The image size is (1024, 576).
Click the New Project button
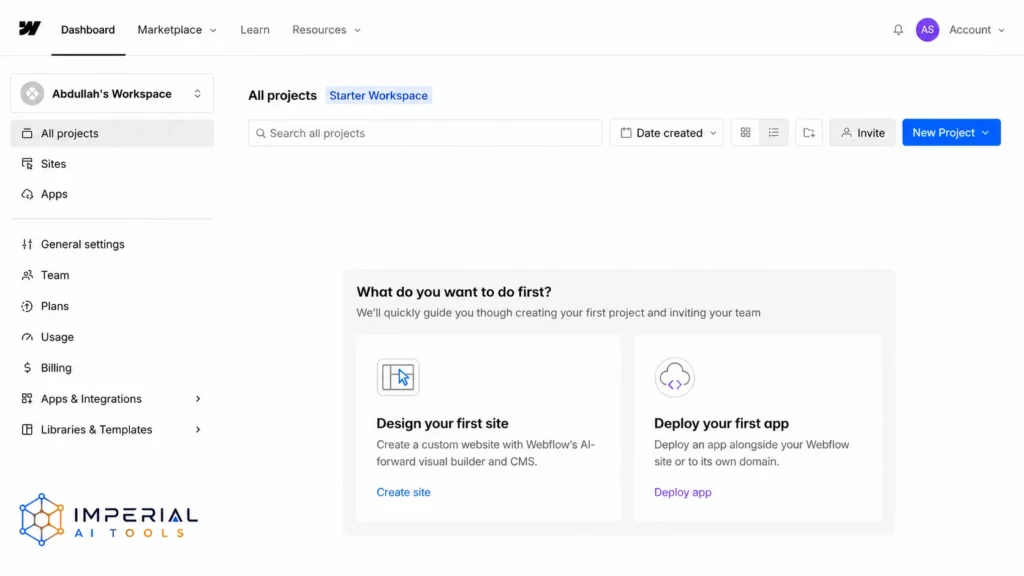(951, 133)
